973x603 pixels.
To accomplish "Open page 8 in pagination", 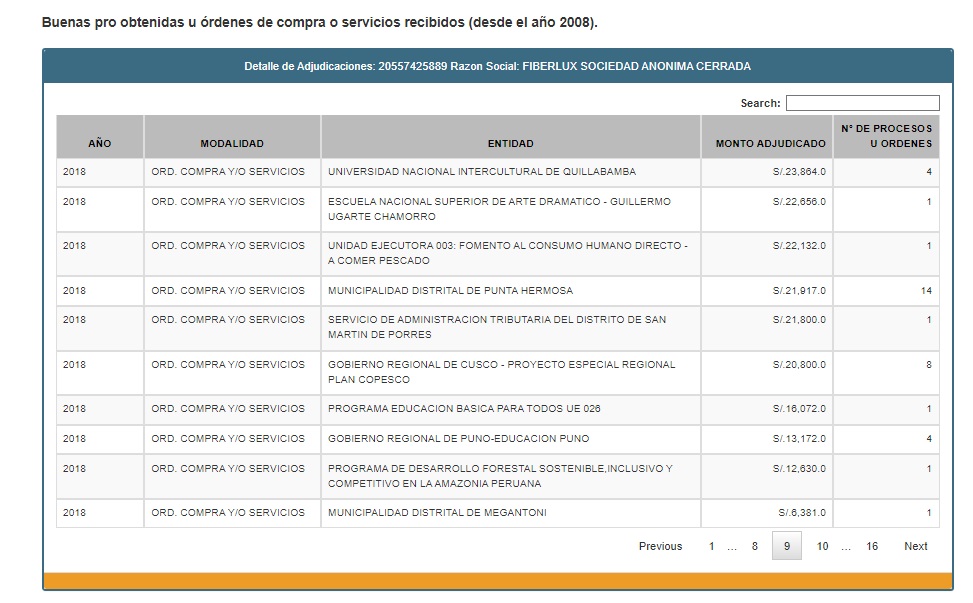I will 755,546.
